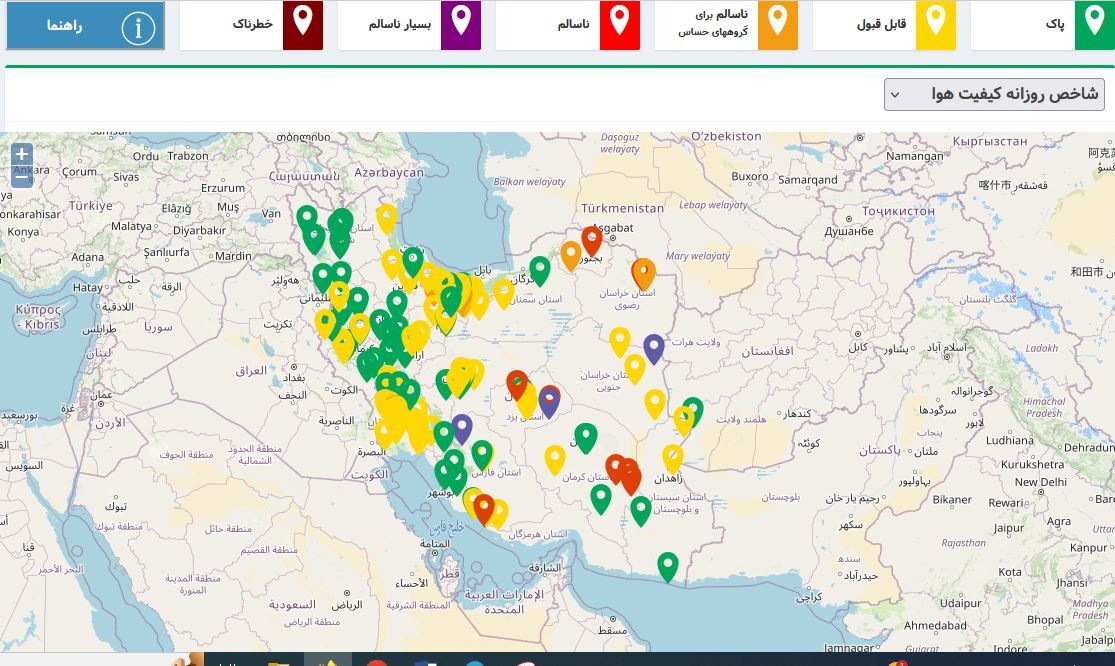Click the red ناسالم legend pin icon

point(620,22)
